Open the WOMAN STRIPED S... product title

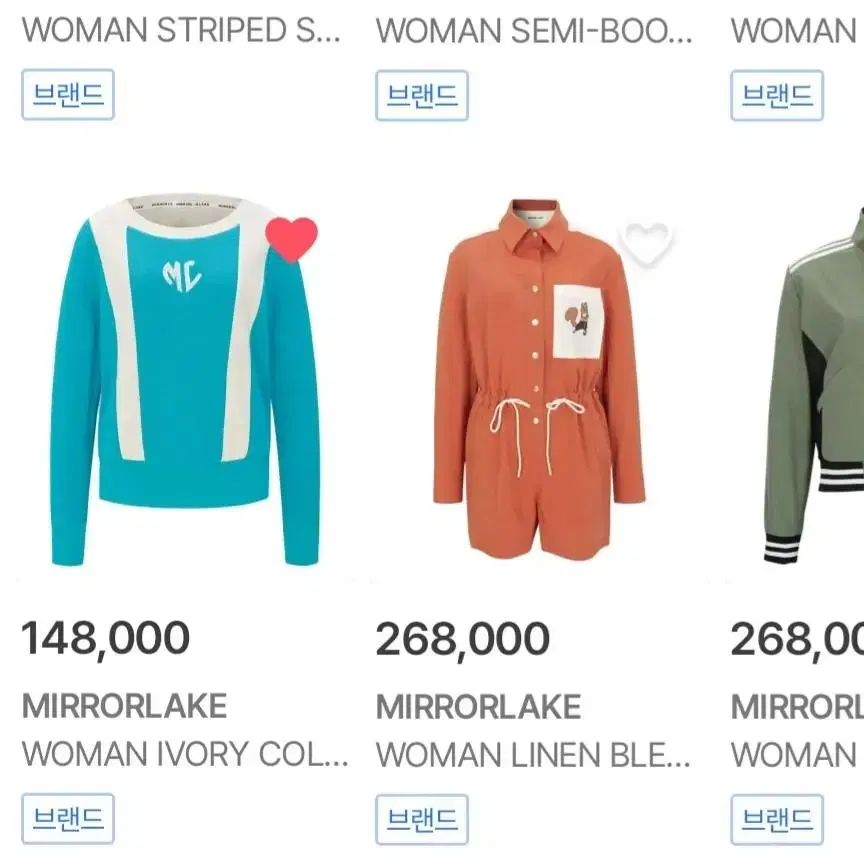181,30
